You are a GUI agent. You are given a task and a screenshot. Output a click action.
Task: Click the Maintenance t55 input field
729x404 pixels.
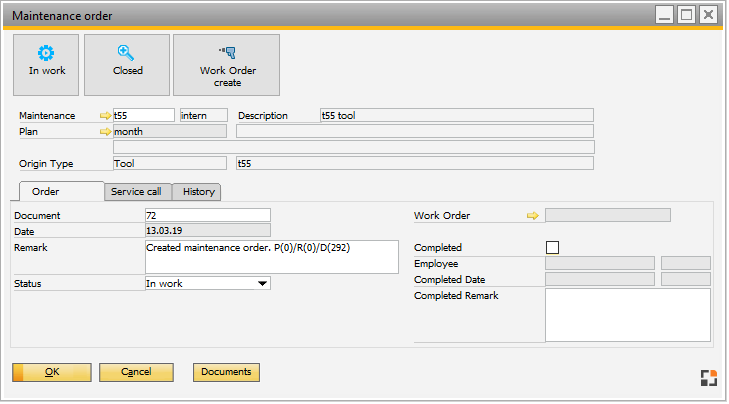click(x=144, y=116)
